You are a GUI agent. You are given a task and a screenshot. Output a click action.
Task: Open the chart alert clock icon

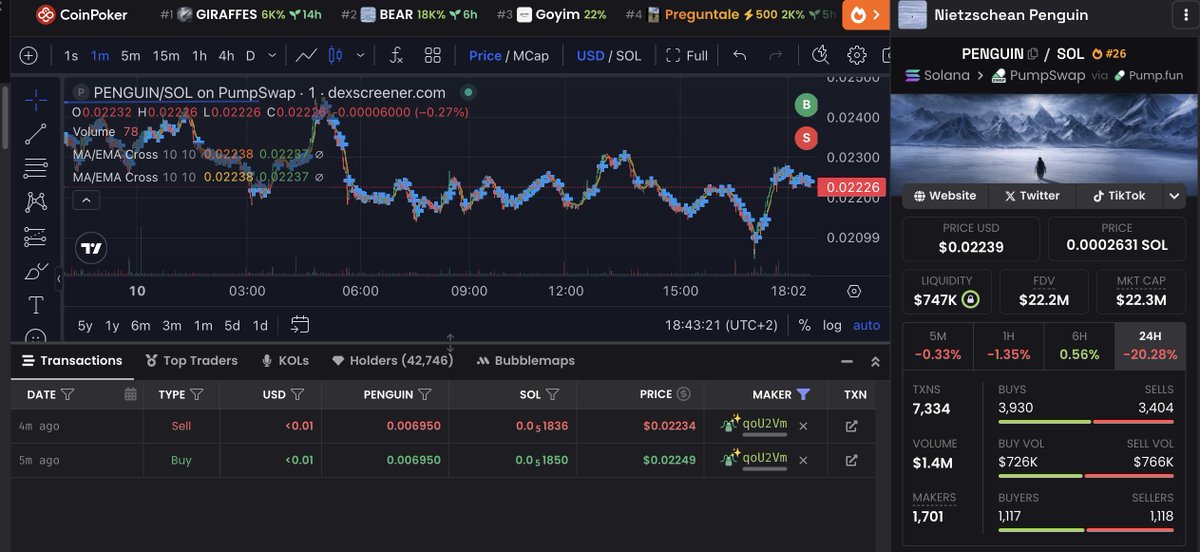821,55
